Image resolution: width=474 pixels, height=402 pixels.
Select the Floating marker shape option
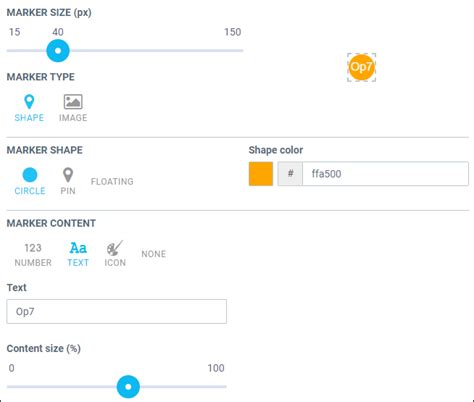click(112, 182)
